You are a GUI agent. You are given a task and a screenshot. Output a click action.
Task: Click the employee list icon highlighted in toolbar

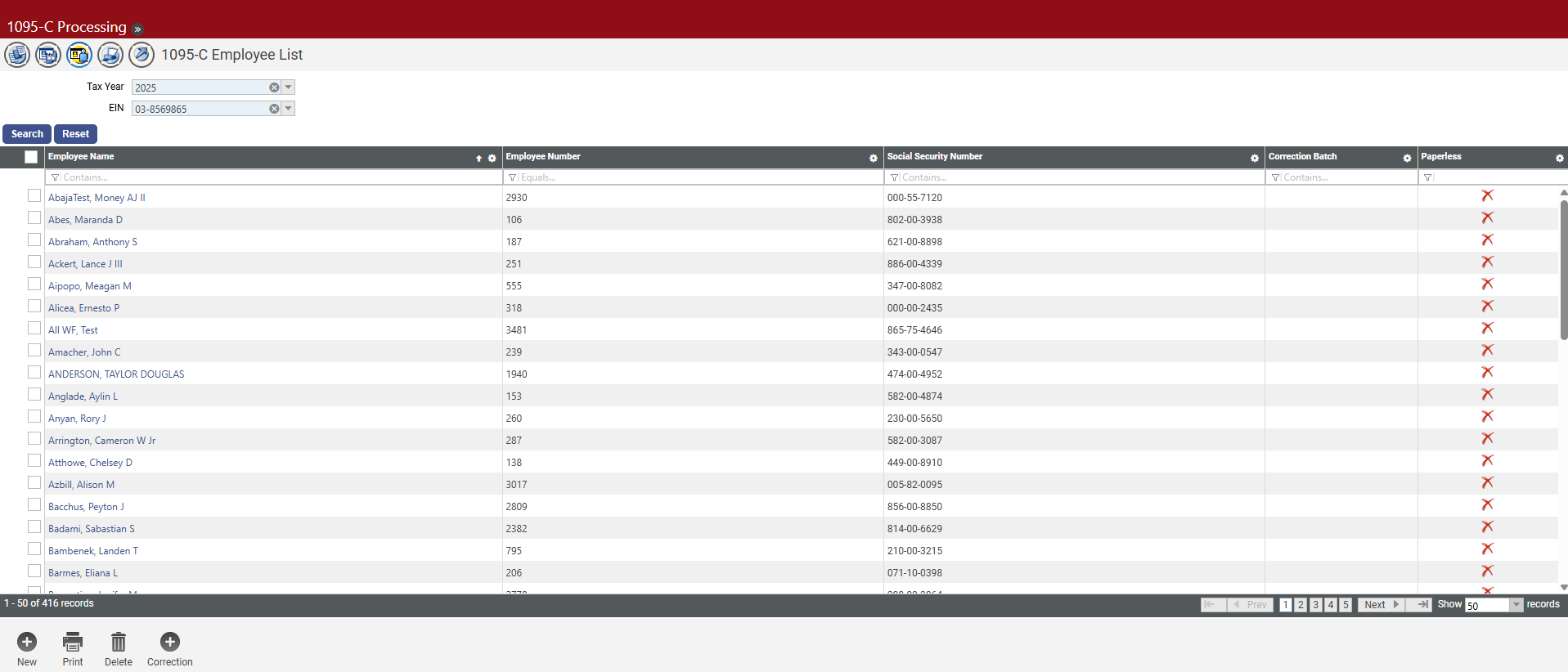(79, 55)
